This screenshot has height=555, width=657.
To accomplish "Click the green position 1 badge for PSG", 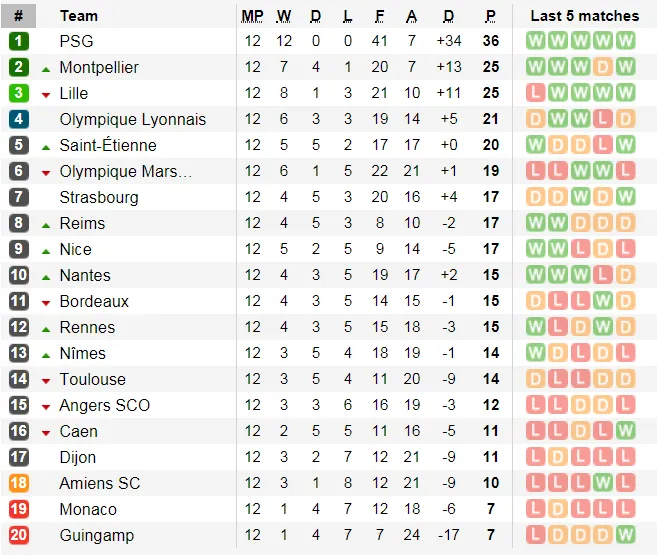I will (19, 41).
